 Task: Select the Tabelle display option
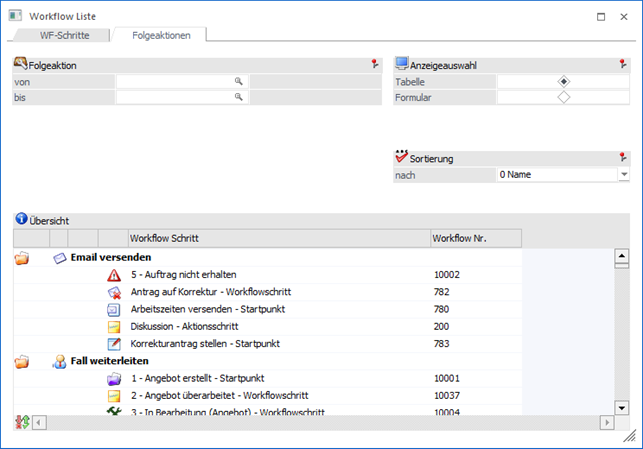tap(564, 81)
